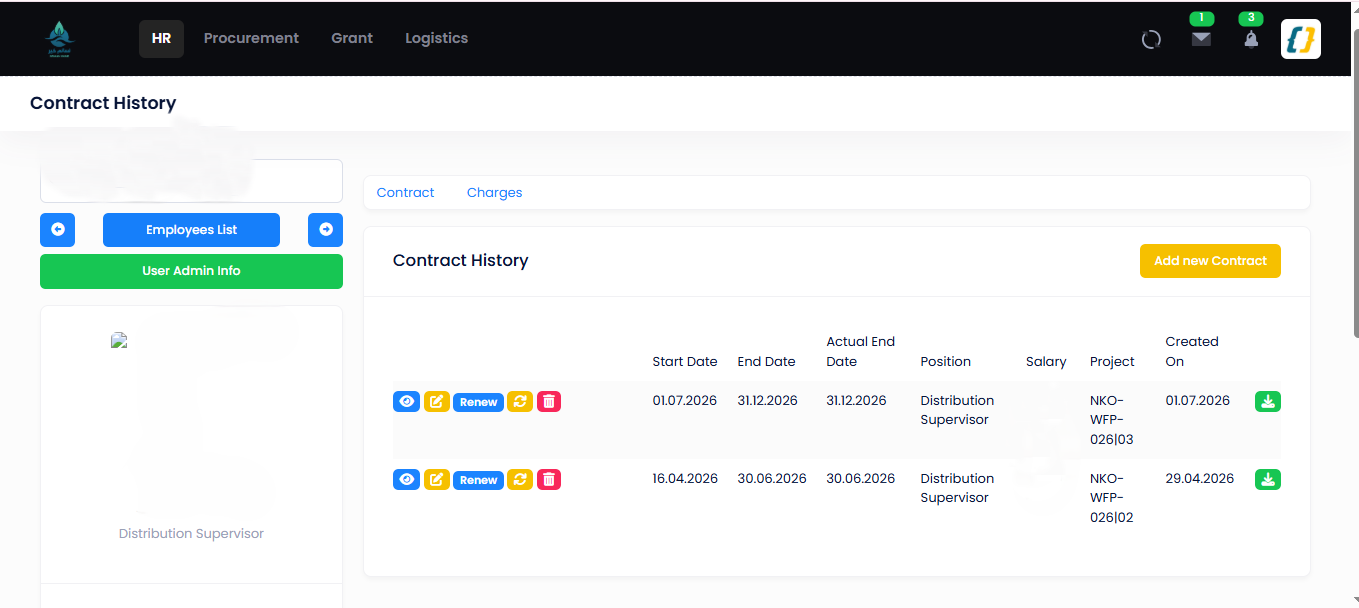The image size is (1359, 608).
Task: Renew the contract starting 16.04.2026
Action: (478, 479)
